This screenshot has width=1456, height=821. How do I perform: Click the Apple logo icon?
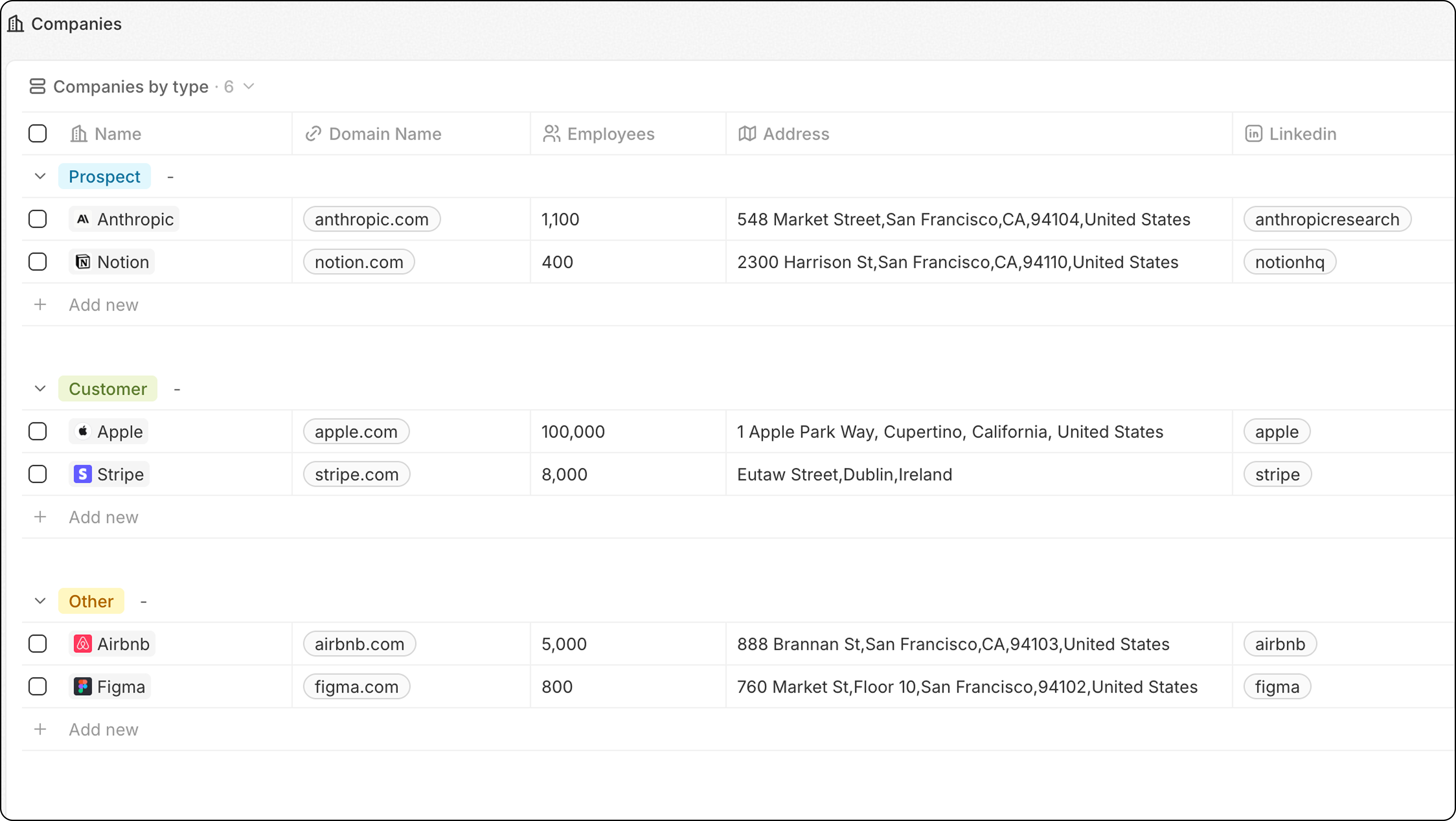pos(83,432)
